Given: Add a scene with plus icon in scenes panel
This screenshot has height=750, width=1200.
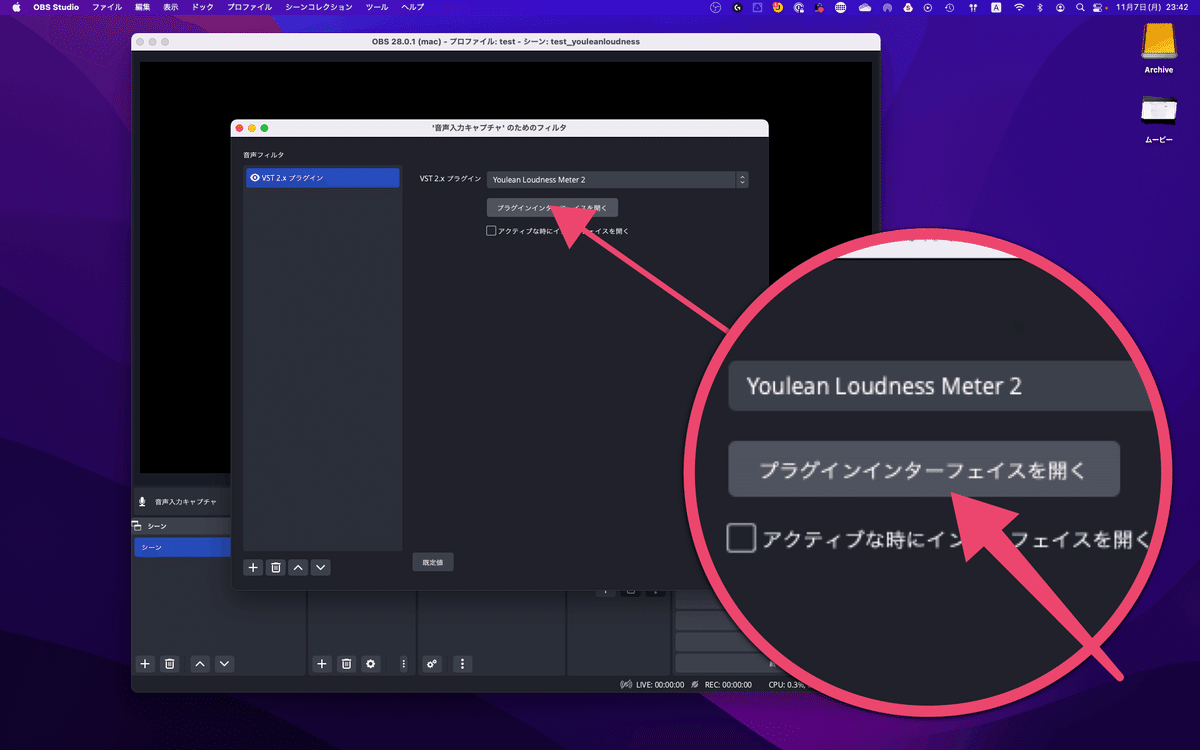Looking at the screenshot, I should [x=145, y=663].
